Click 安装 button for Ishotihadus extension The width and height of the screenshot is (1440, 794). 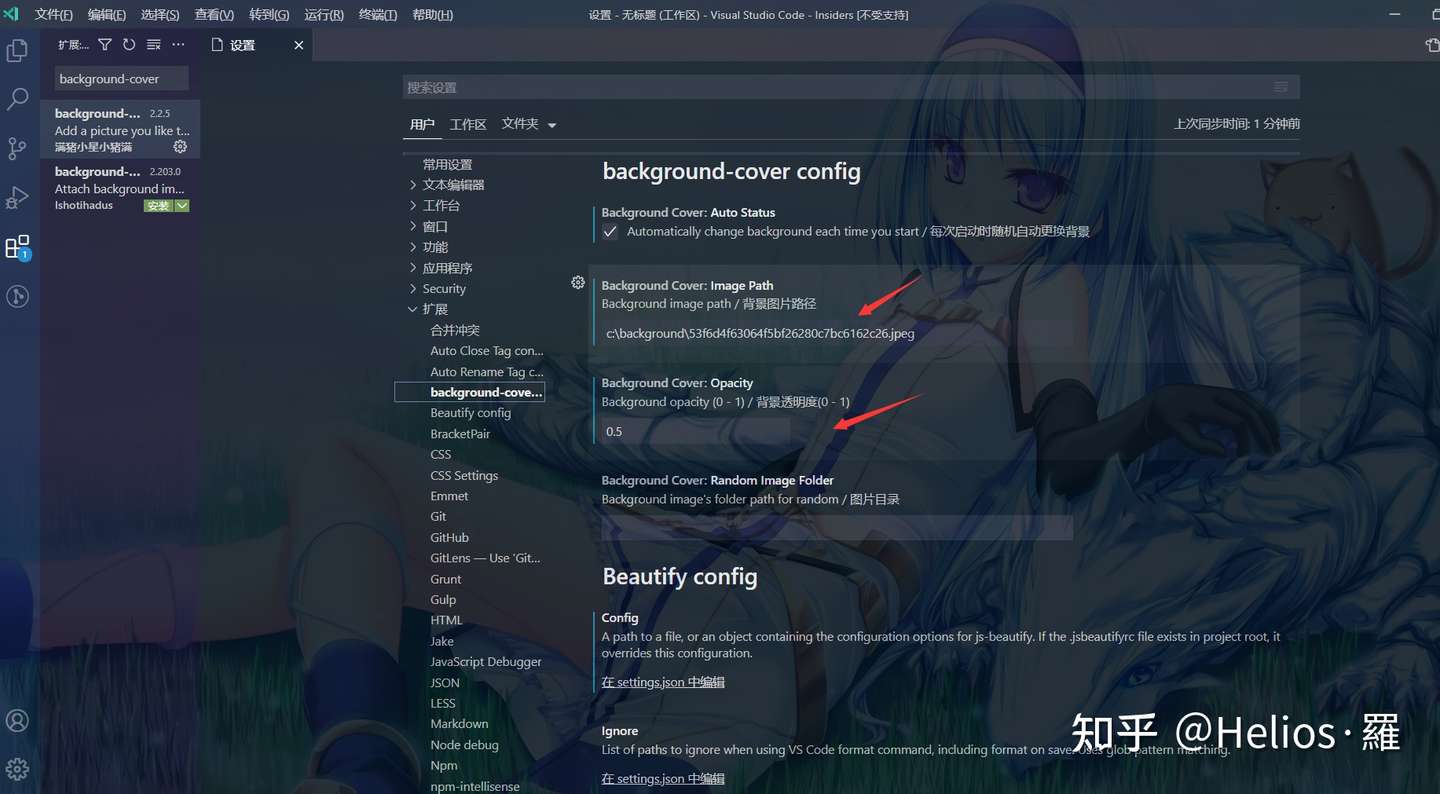(158, 206)
